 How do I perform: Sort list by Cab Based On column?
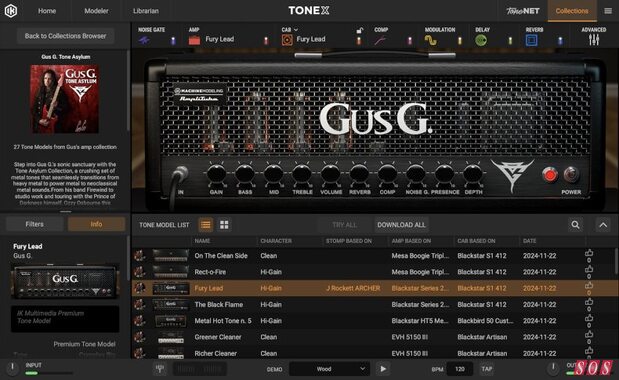pyautogui.click(x=476, y=241)
